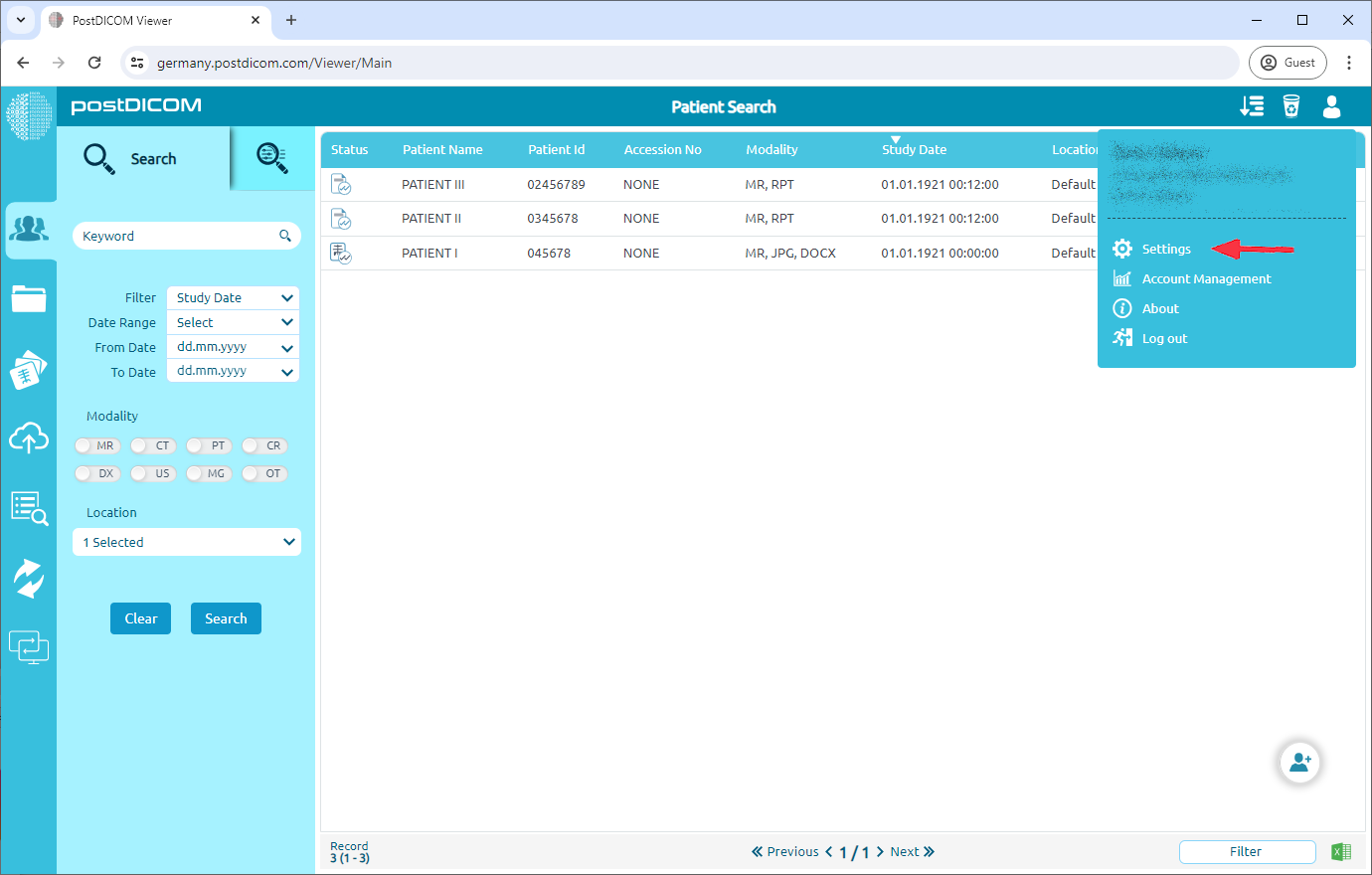The image size is (1372, 875).
Task: Open the cloud upload tool
Action: tap(30, 437)
